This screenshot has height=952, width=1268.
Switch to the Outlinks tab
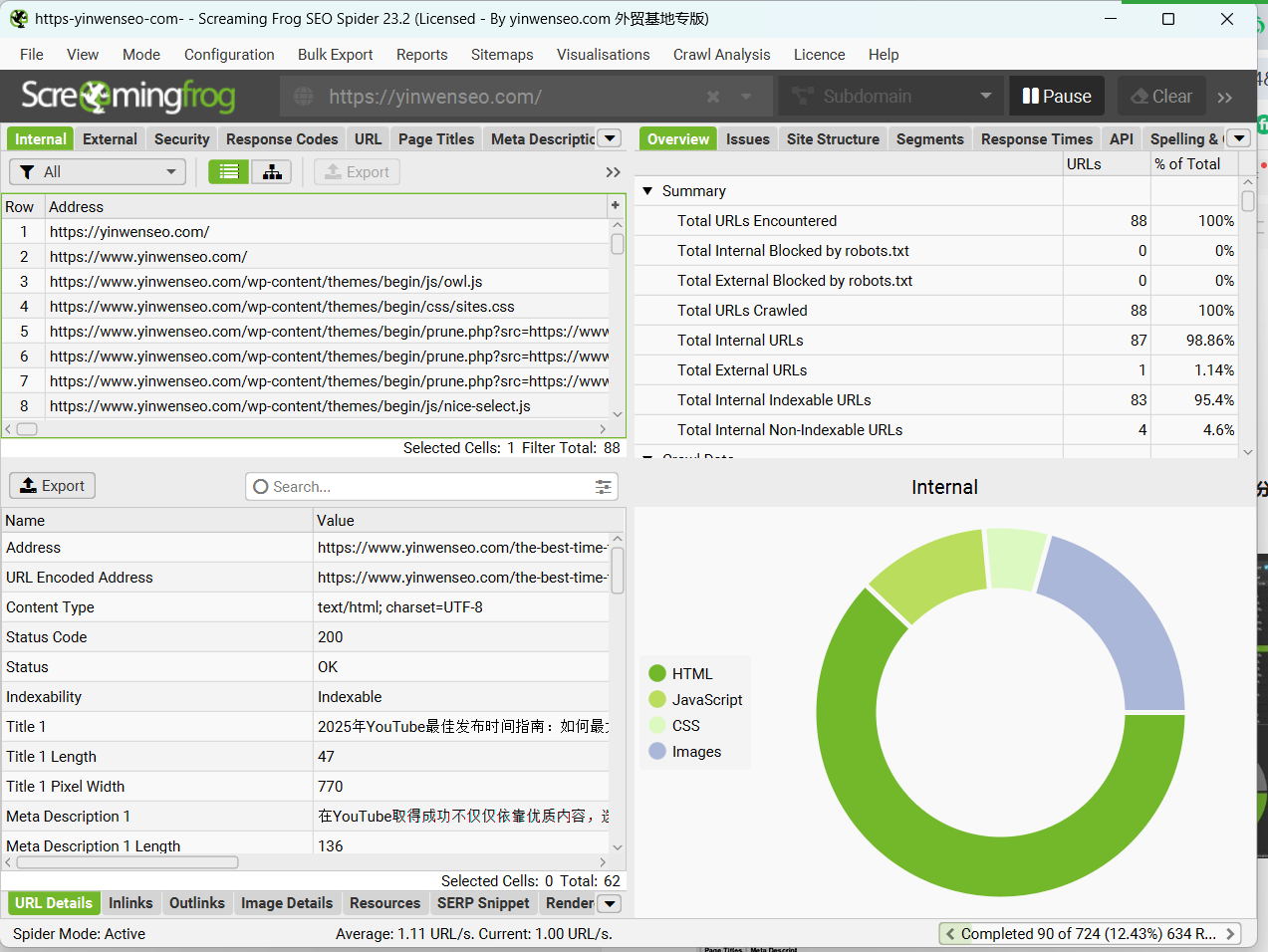point(197,903)
